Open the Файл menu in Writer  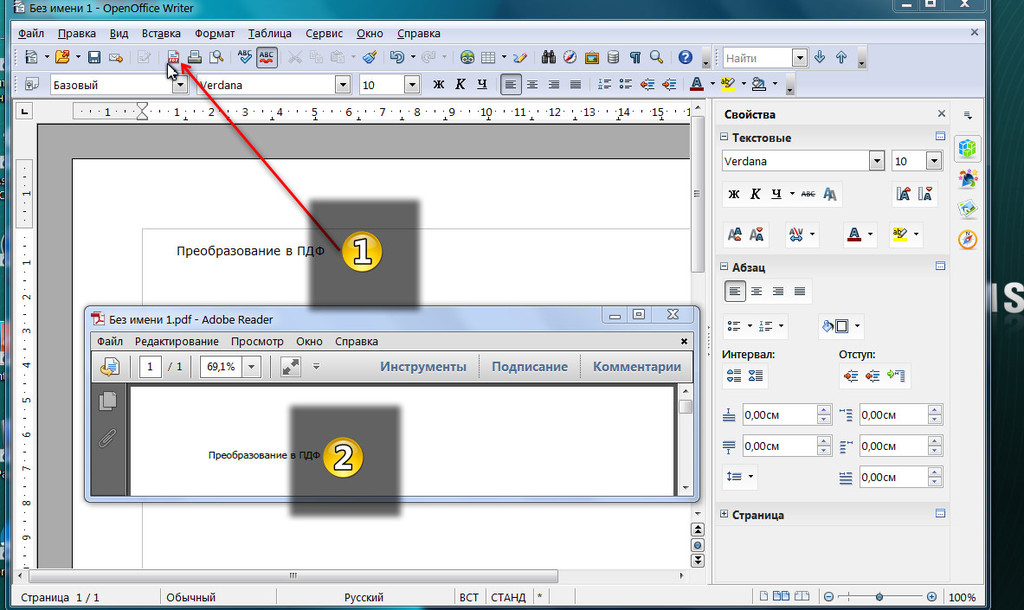31,33
